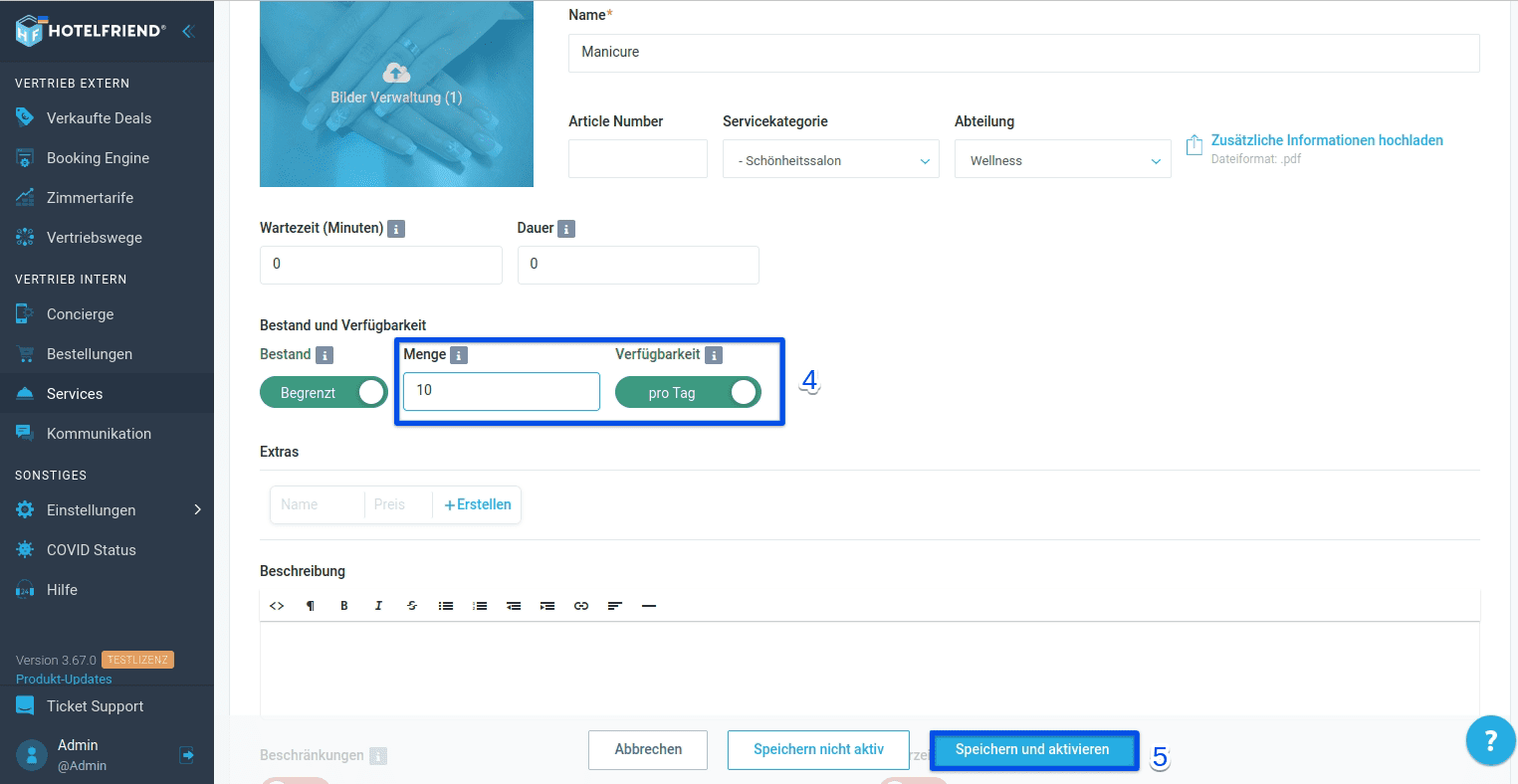Click Zusätzliche Informationen hochladen link
Screen dimensions: 1518x784
click(x=1327, y=140)
